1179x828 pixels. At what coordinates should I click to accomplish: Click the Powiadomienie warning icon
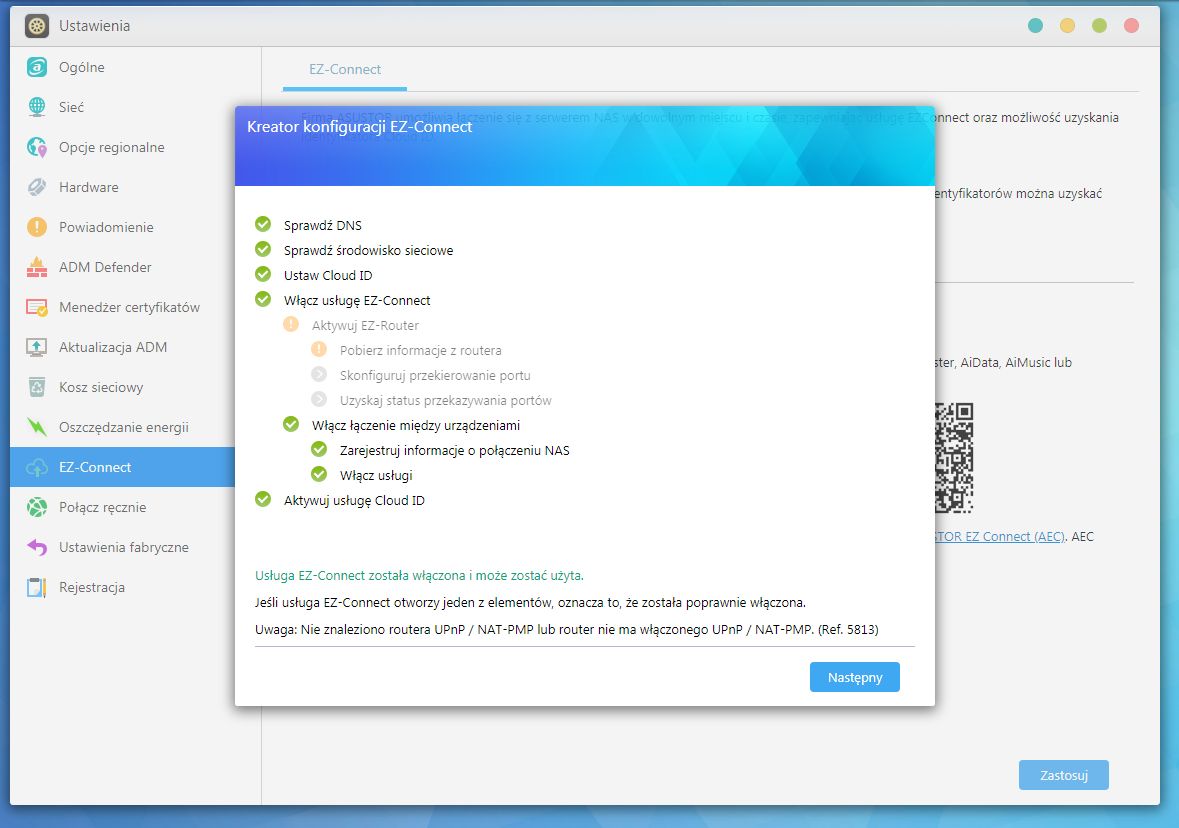click(x=37, y=226)
